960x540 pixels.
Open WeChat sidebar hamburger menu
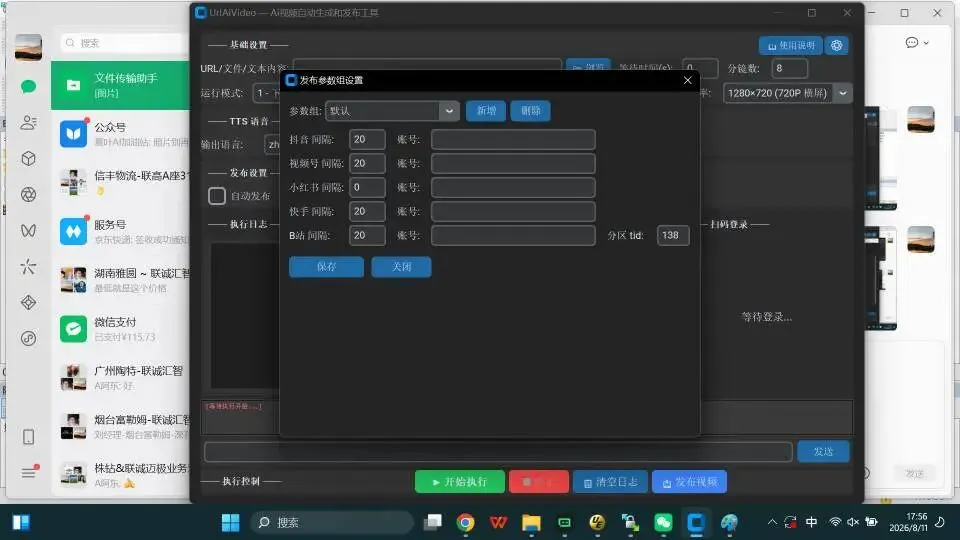[29, 472]
